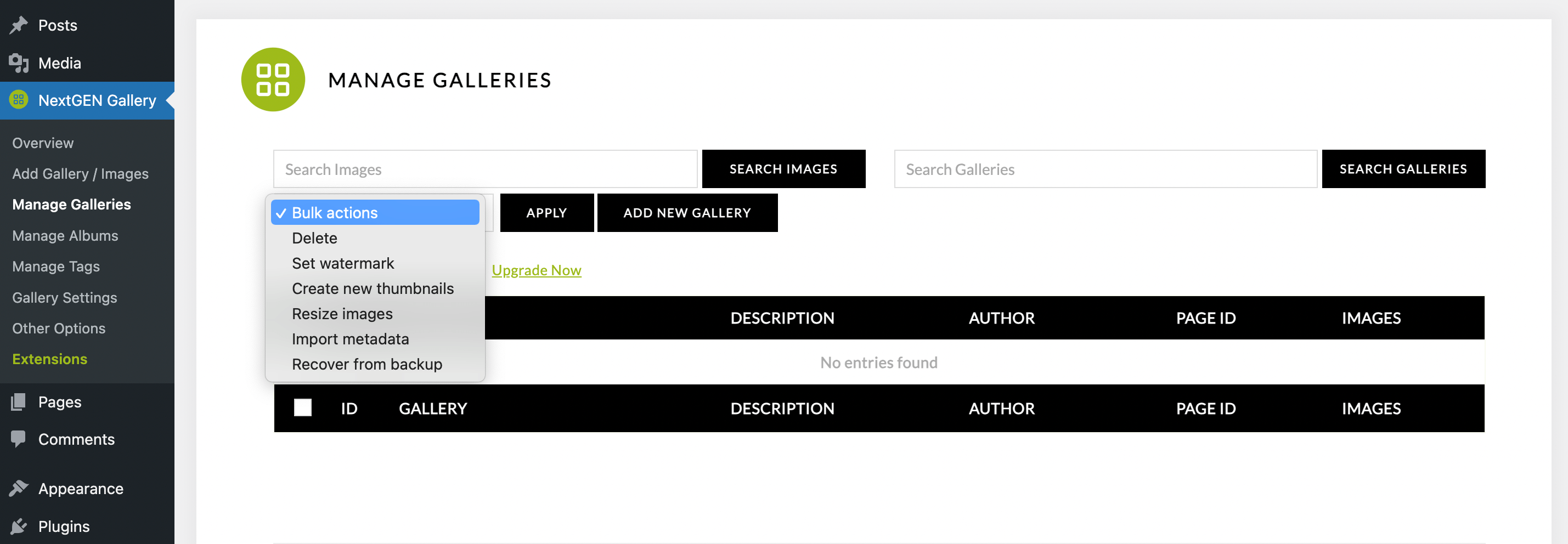
Task: Open Manage Albums submenu item
Action: click(65, 235)
